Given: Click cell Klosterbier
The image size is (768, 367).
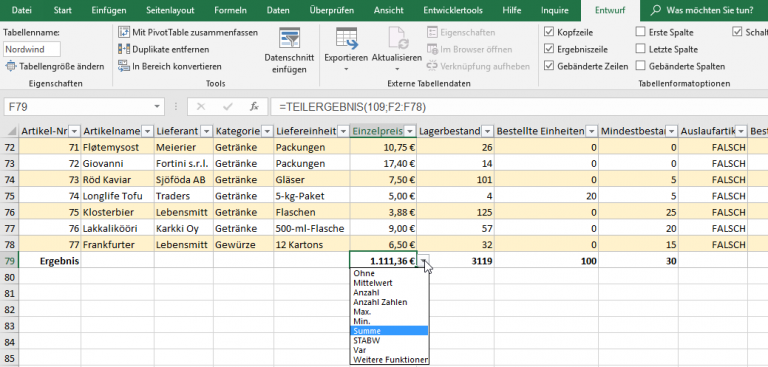Looking at the screenshot, I should [118, 212].
